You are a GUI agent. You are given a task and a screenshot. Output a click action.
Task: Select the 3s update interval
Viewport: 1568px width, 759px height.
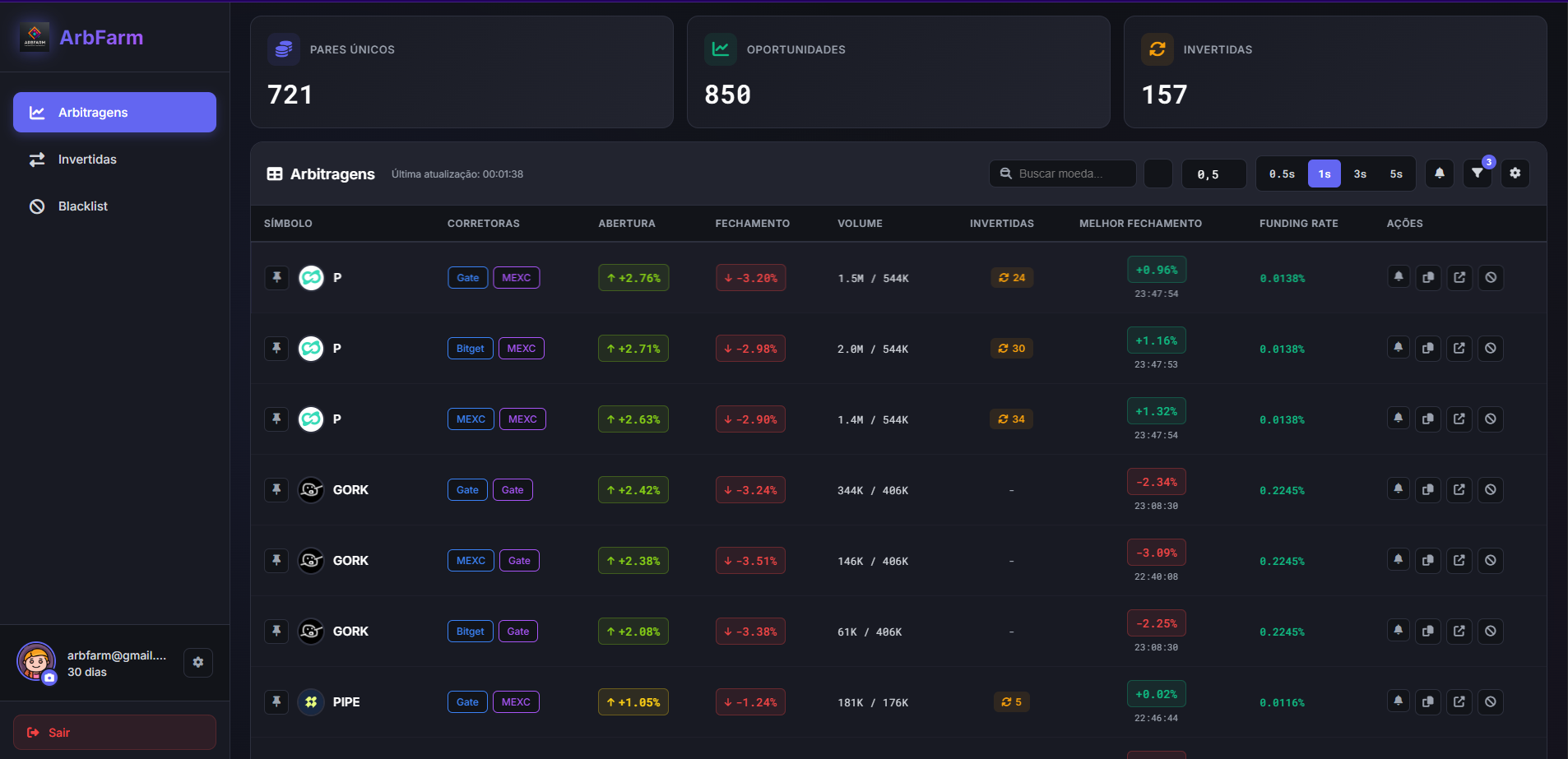point(1360,174)
